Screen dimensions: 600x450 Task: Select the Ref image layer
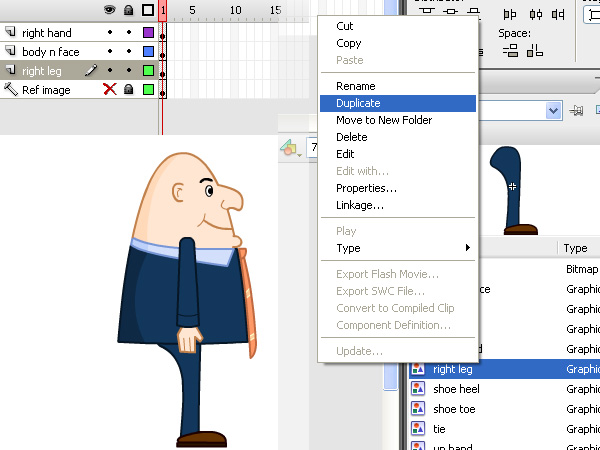tap(46, 90)
